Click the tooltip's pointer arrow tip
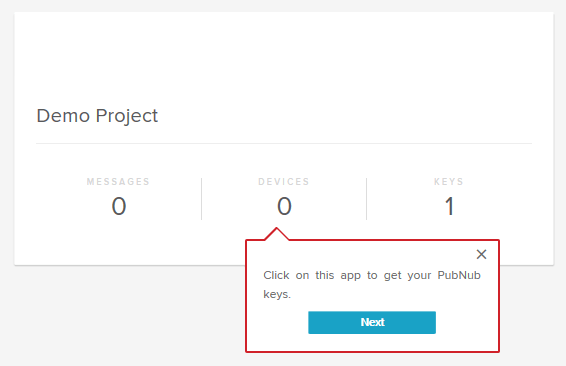The image size is (566, 366). (277, 230)
